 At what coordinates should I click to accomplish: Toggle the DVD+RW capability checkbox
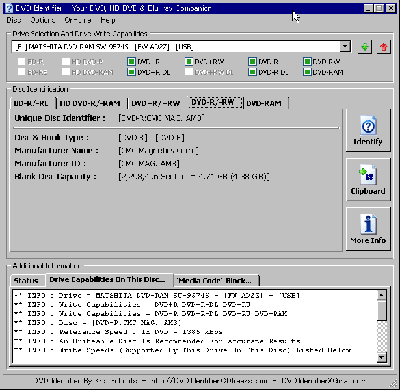(x=189, y=61)
